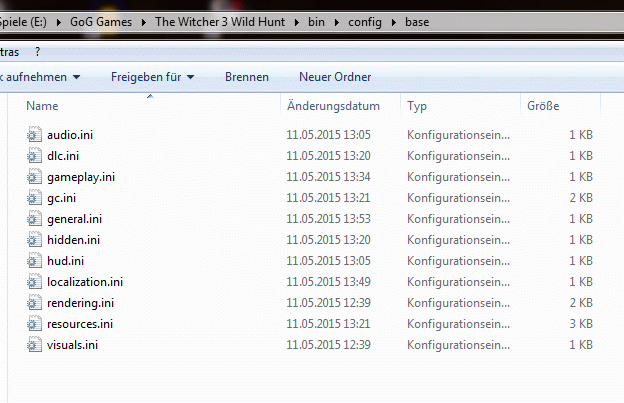
Task: Click date 11.05.2015 13:49 of localization.ini
Action: click(328, 282)
